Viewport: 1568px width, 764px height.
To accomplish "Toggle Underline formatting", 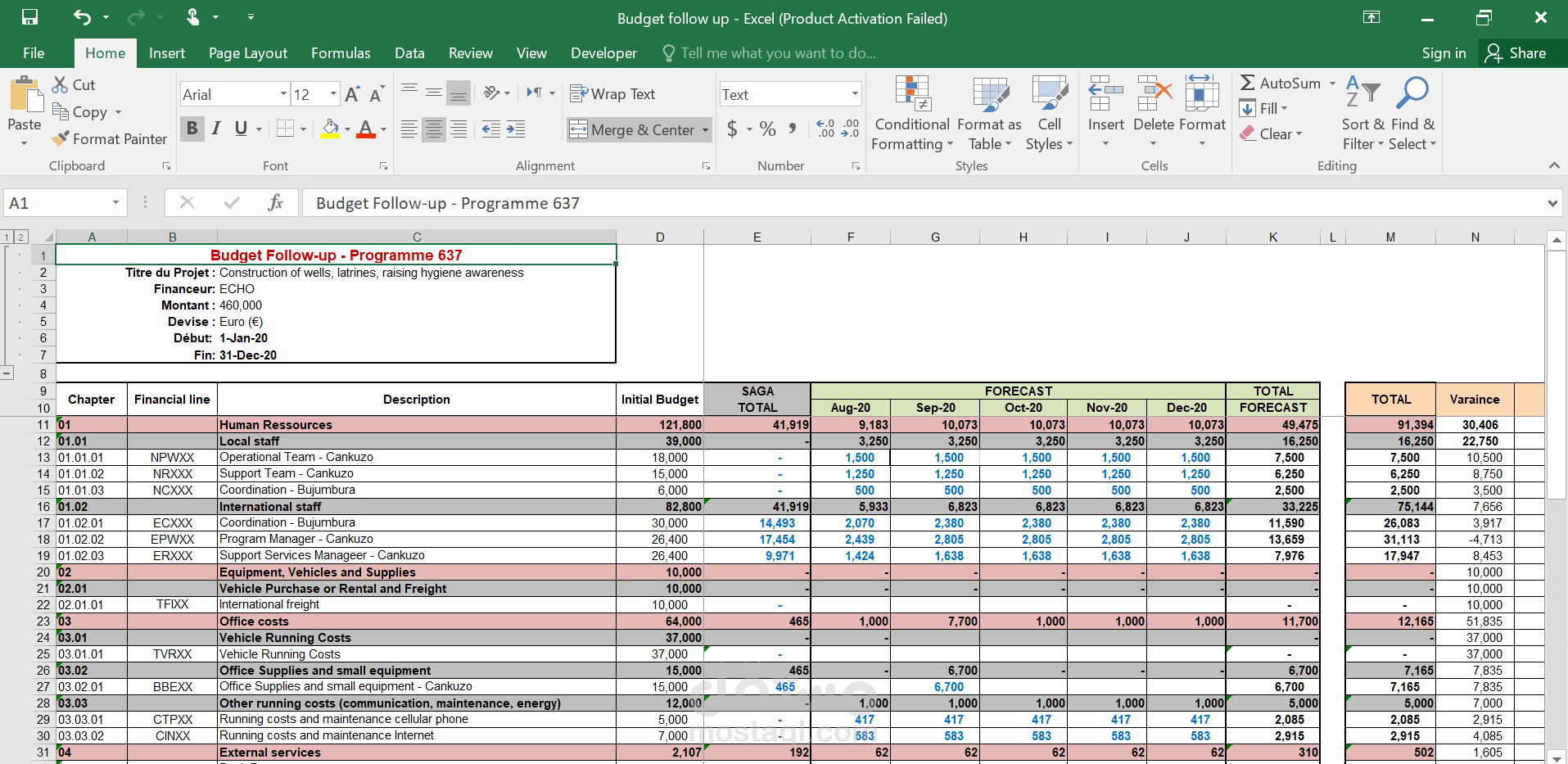I will 241,129.
